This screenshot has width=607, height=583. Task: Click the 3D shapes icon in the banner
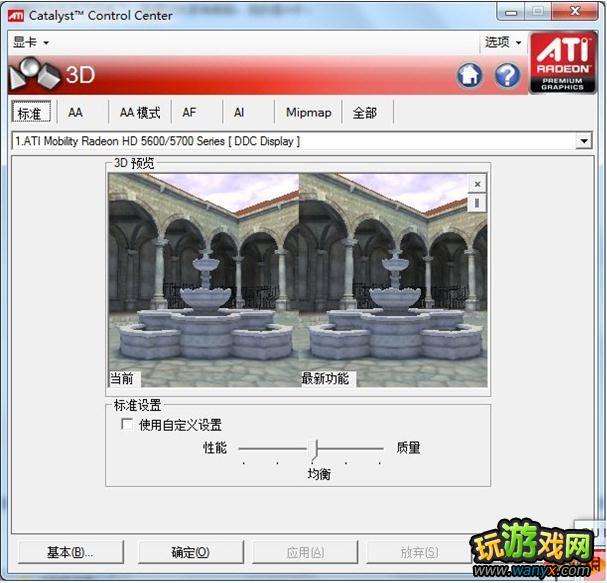click(34, 74)
